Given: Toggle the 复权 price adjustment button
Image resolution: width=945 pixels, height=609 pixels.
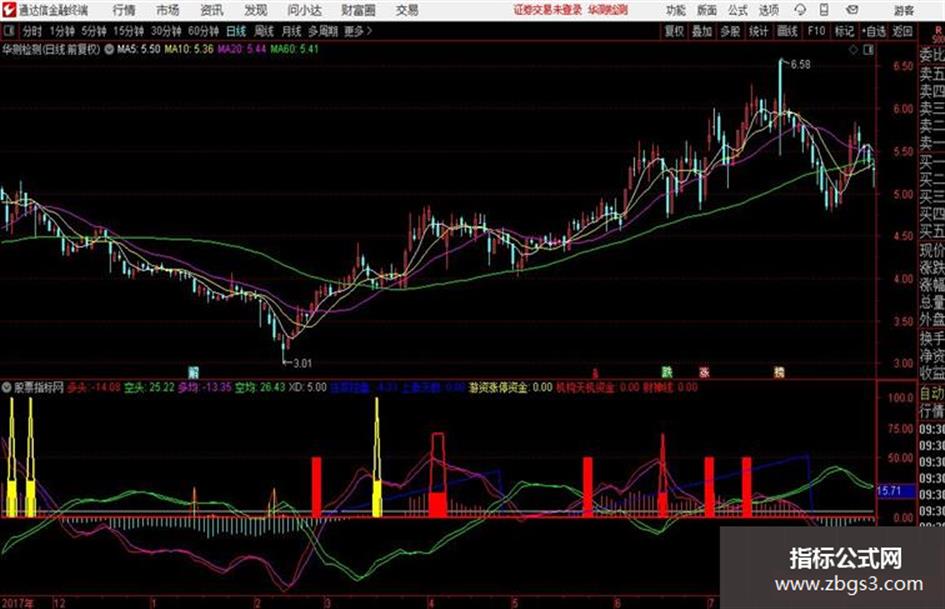Looking at the screenshot, I should pos(674,31).
